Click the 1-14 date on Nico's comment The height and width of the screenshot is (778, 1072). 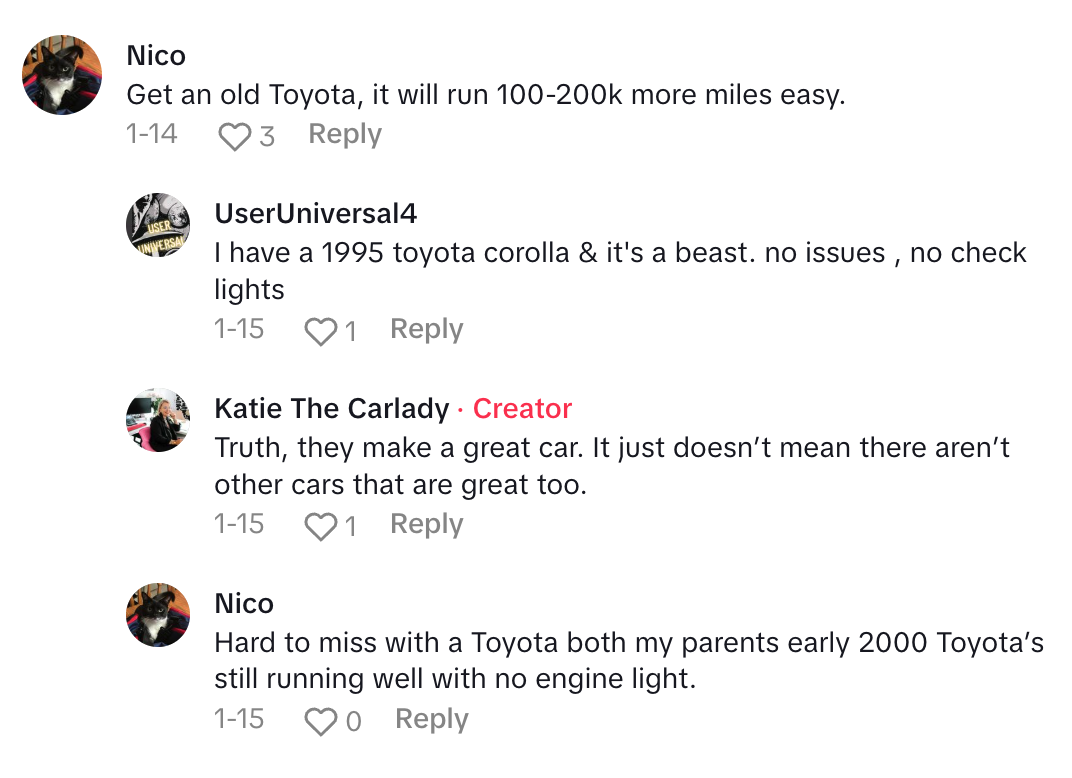click(152, 134)
